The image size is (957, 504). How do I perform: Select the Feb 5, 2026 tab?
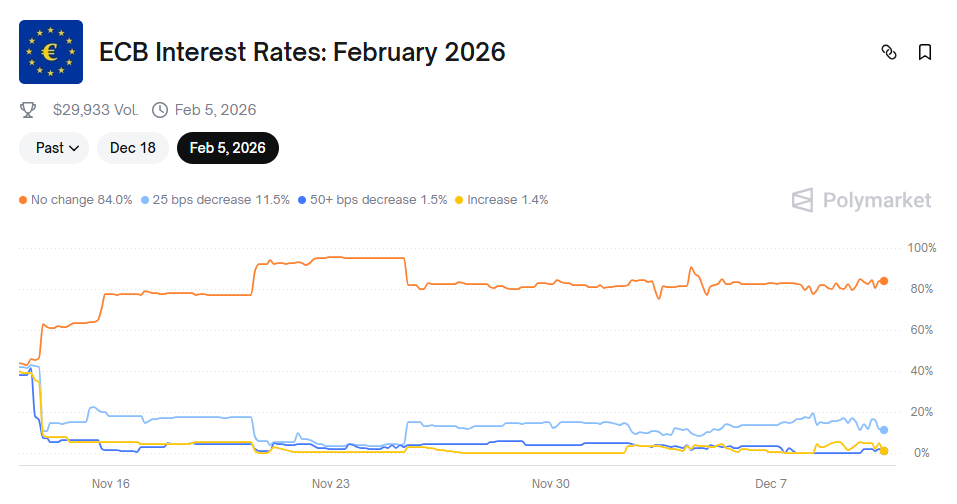pos(227,148)
